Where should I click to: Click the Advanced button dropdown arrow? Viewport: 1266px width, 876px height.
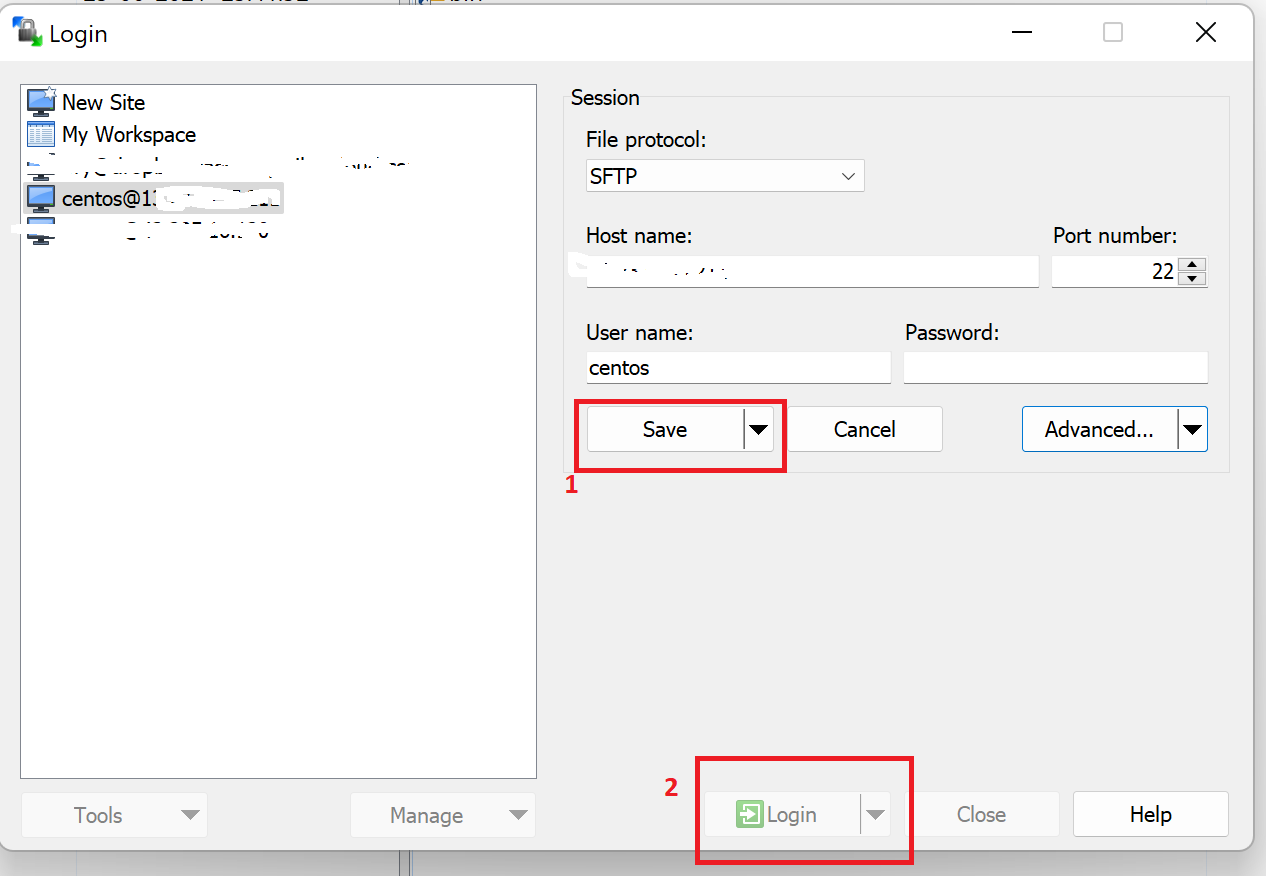(1192, 428)
